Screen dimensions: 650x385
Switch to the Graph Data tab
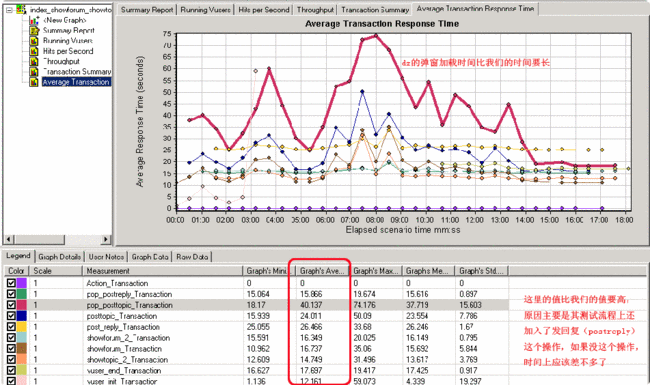(150, 257)
